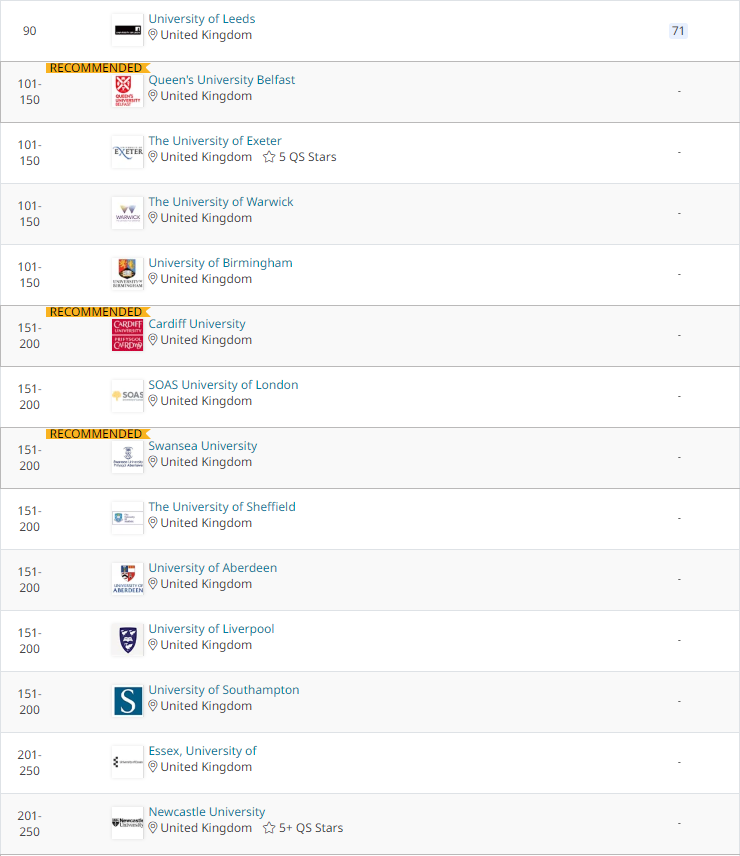The height and width of the screenshot is (856, 740).
Task: Click the Cardiff University red logo
Action: pyautogui.click(x=127, y=335)
